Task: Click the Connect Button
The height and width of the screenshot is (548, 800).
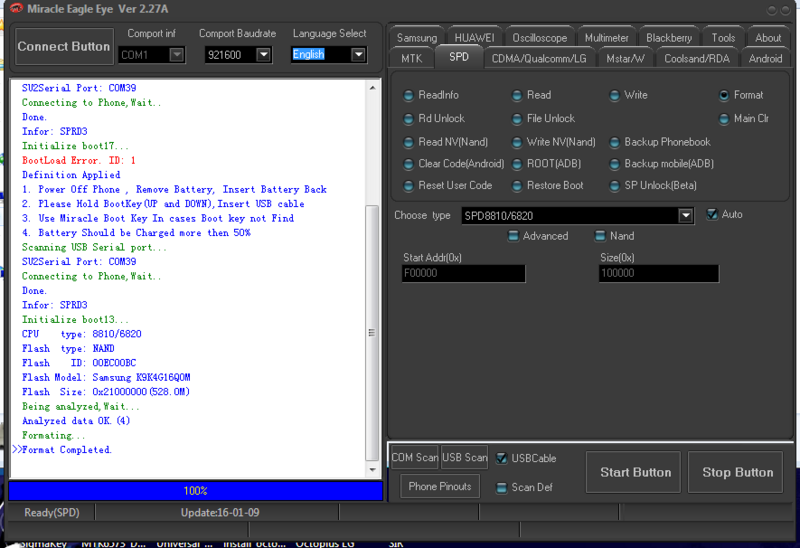Action: (x=64, y=46)
